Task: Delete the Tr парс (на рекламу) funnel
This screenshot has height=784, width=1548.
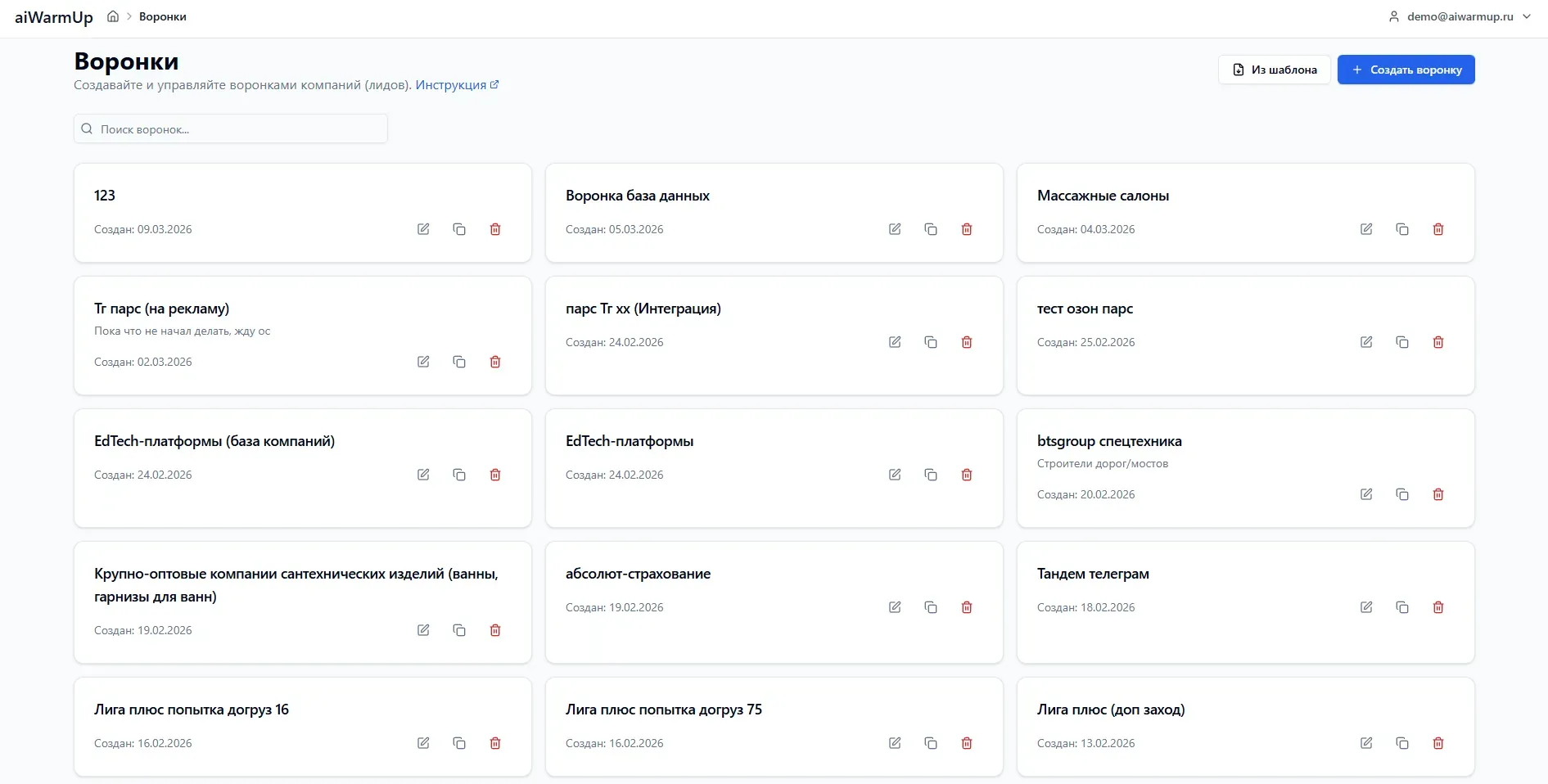Action: 495,362
